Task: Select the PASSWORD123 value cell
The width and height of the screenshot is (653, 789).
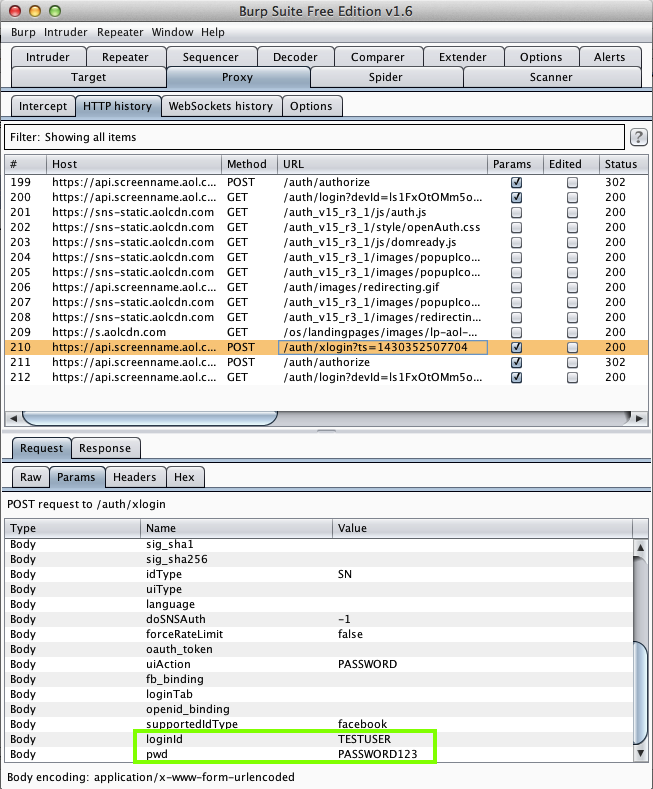Action: pyautogui.click(x=378, y=754)
